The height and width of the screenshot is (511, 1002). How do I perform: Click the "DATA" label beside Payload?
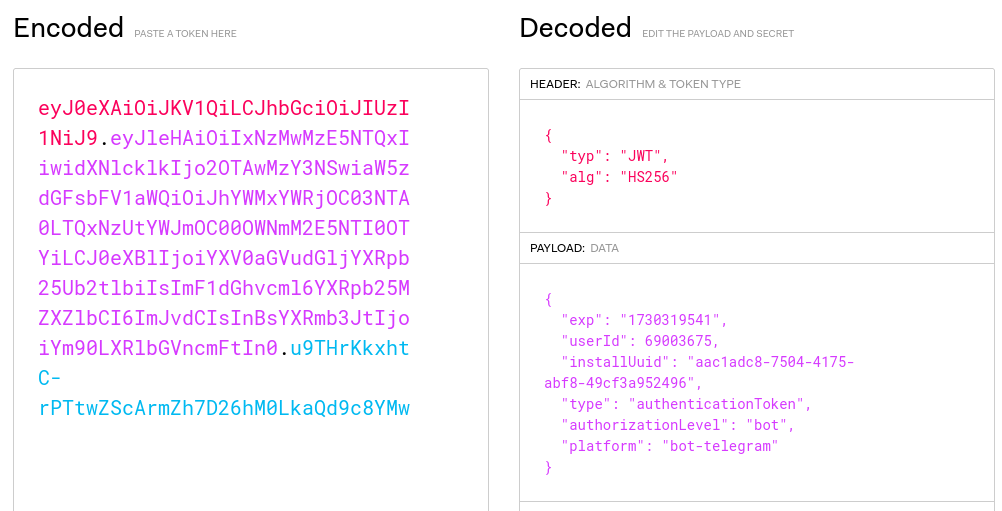click(x=604, y=247)
